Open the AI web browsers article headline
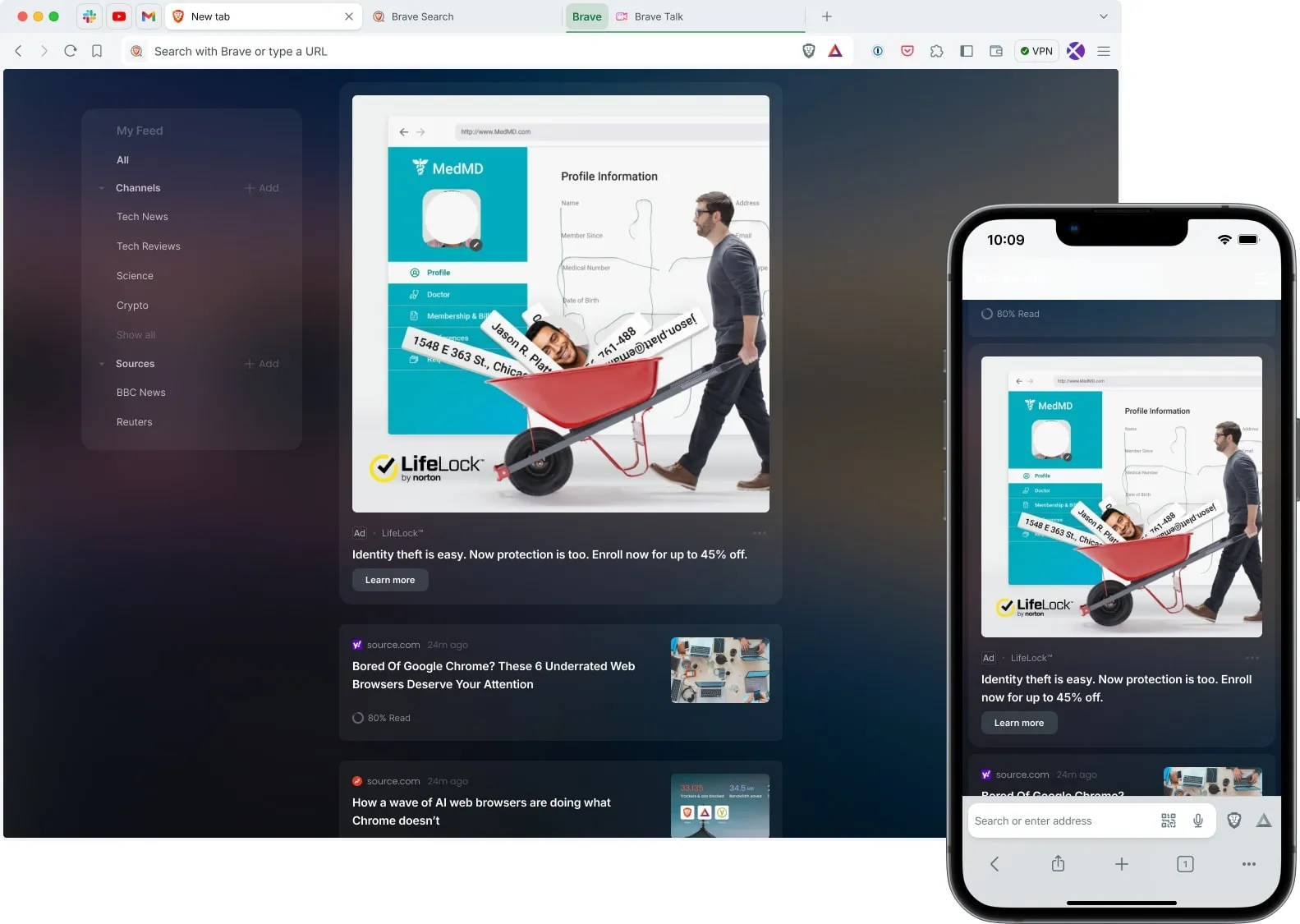 click(x=481, y=811)
